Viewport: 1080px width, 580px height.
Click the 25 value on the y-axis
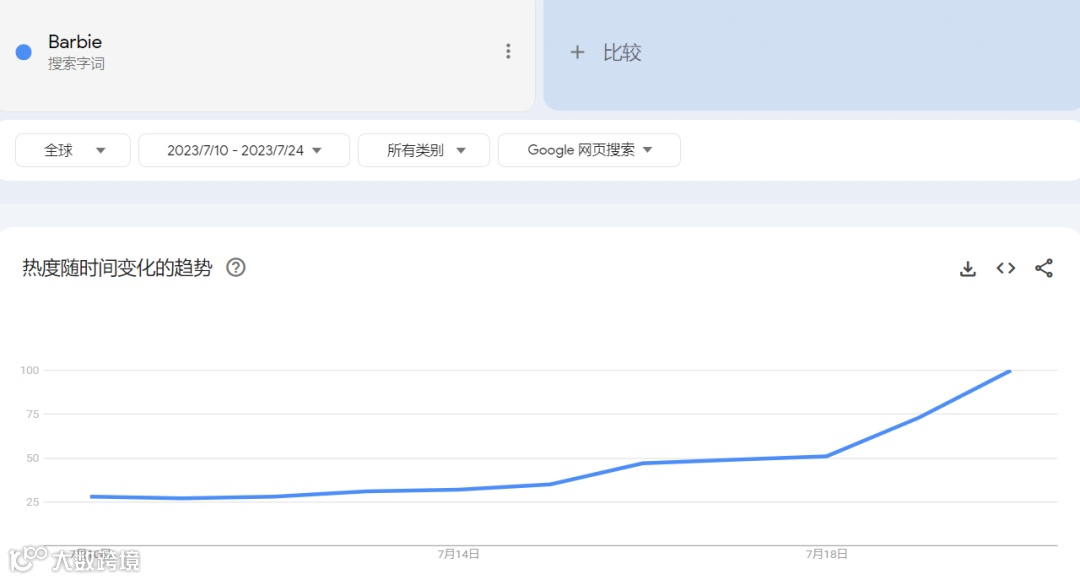[x=32, y=502]
